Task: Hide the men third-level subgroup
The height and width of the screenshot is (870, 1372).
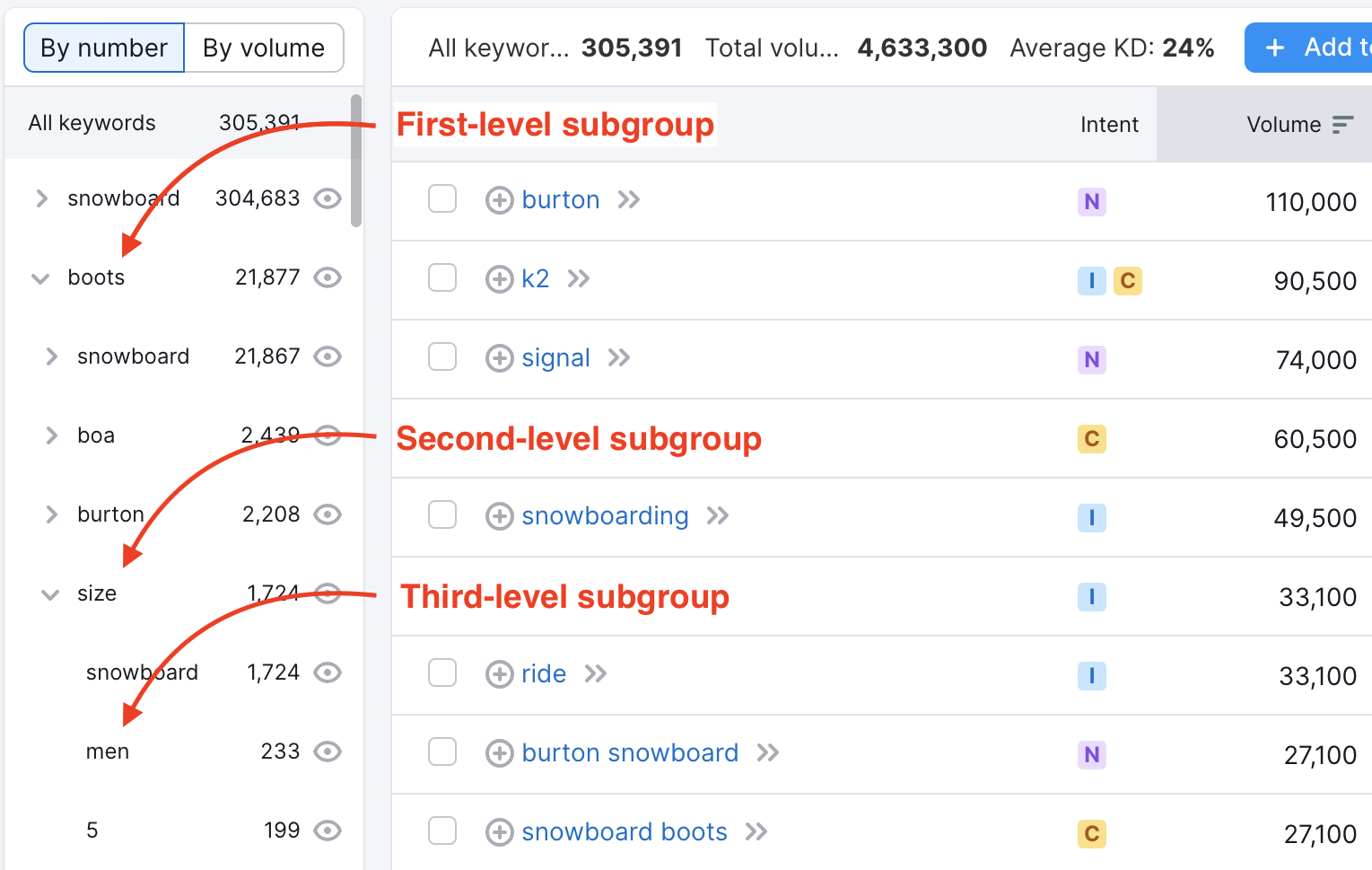Action: 327,751
